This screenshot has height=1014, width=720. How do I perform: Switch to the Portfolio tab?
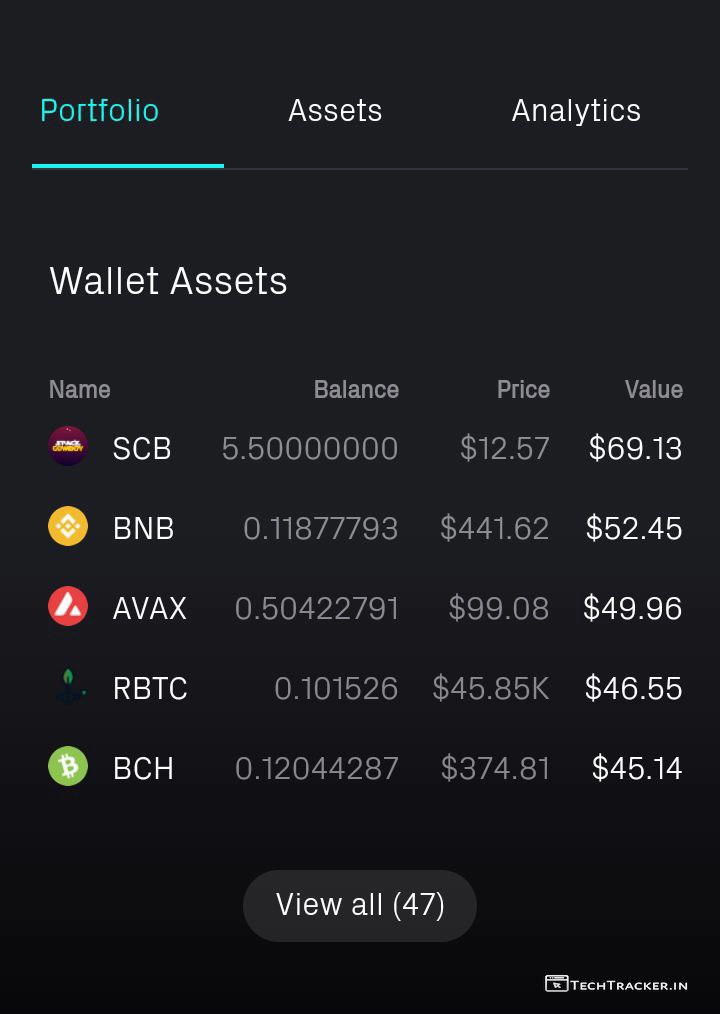[x=99, y=111]
